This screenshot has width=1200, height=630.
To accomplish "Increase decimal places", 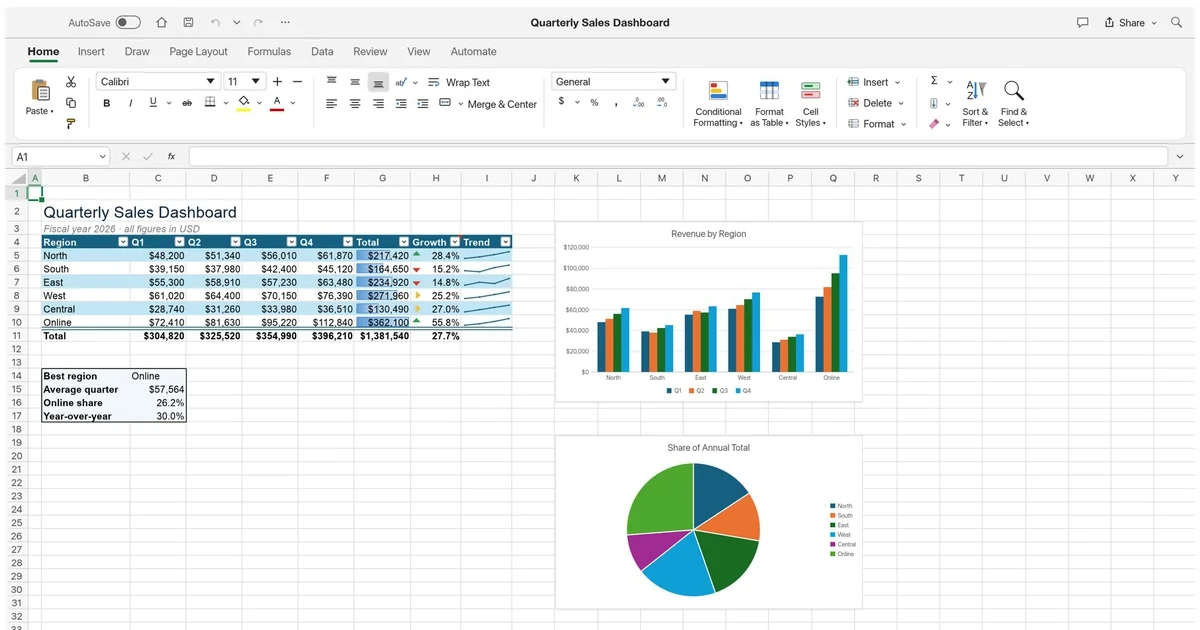I will [640, 103].
